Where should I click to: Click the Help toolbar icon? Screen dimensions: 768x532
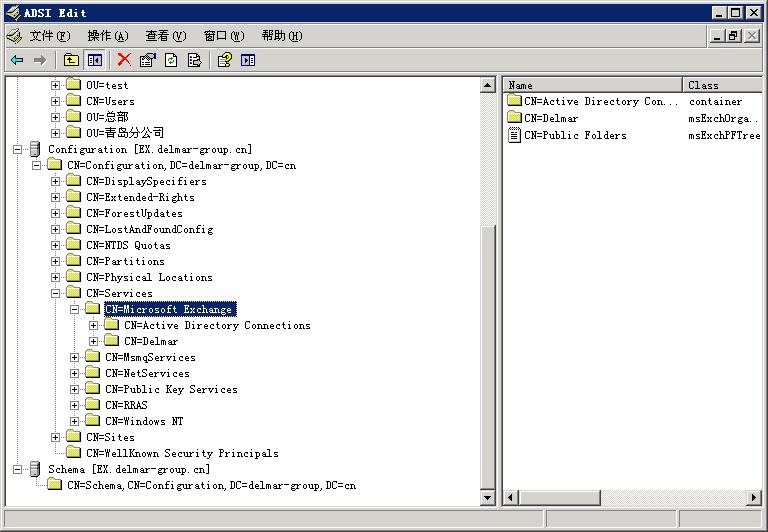[225, 60]
